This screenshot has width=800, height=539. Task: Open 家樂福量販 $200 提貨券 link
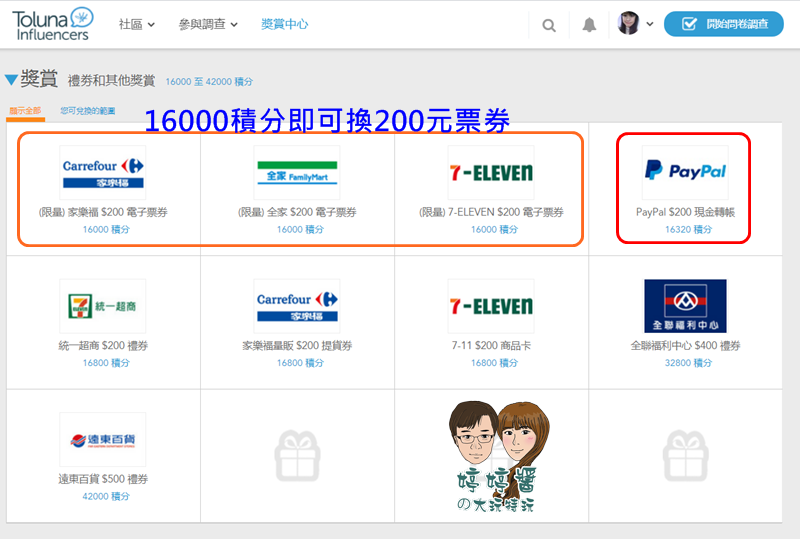tap(297, 346)
